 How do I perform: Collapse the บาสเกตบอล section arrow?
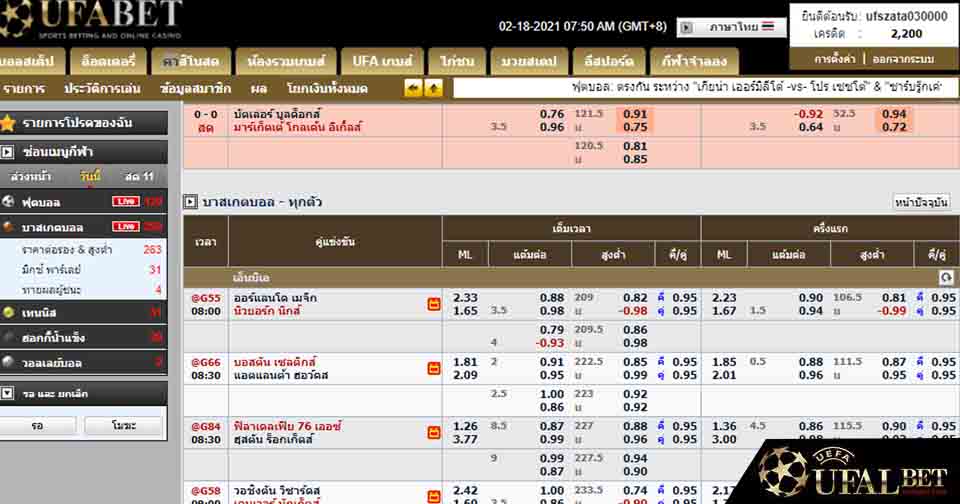(x=190, y=202)
